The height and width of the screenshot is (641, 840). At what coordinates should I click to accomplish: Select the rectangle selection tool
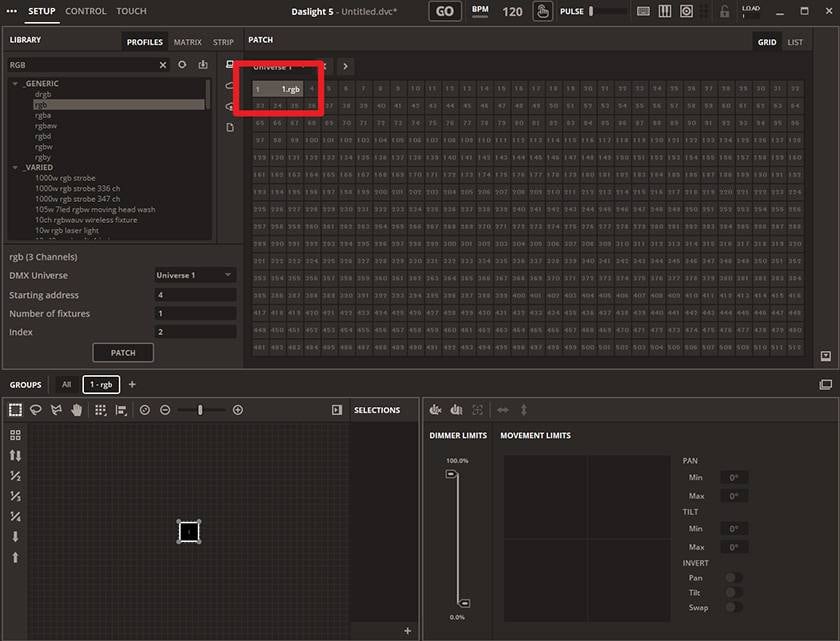click(x=15, y=410)
